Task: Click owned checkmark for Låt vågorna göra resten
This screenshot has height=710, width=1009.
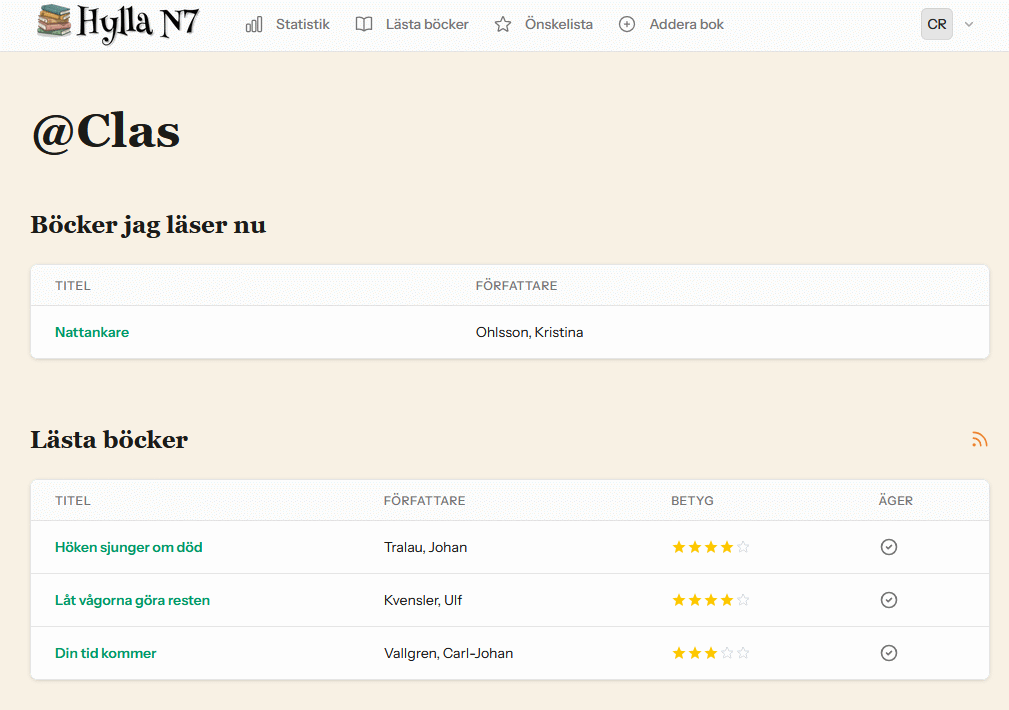Action: point(888,600)
